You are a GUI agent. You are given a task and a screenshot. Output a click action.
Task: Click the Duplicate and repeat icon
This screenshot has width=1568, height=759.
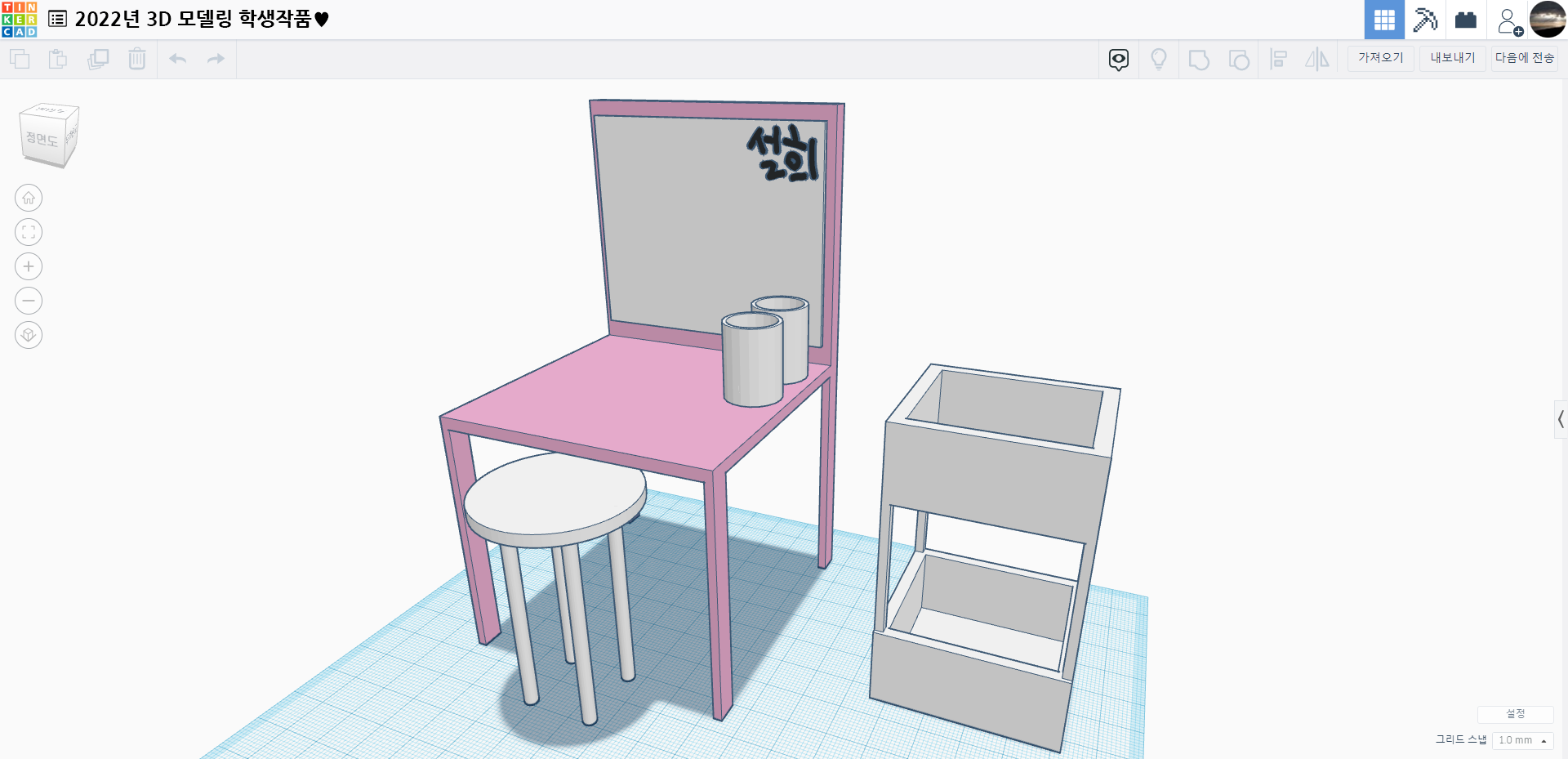coord(98,59)
